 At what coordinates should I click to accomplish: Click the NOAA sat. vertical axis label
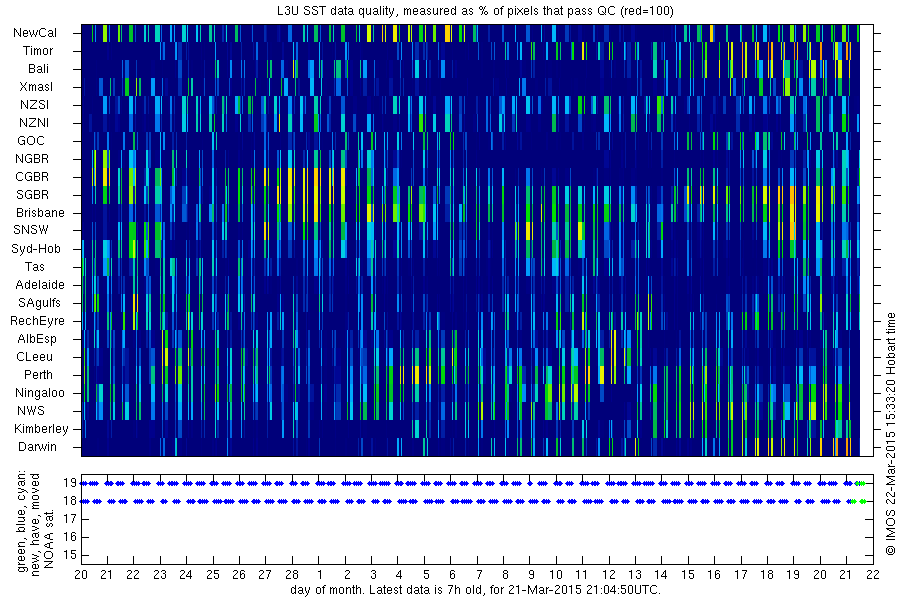click(49, 539)
